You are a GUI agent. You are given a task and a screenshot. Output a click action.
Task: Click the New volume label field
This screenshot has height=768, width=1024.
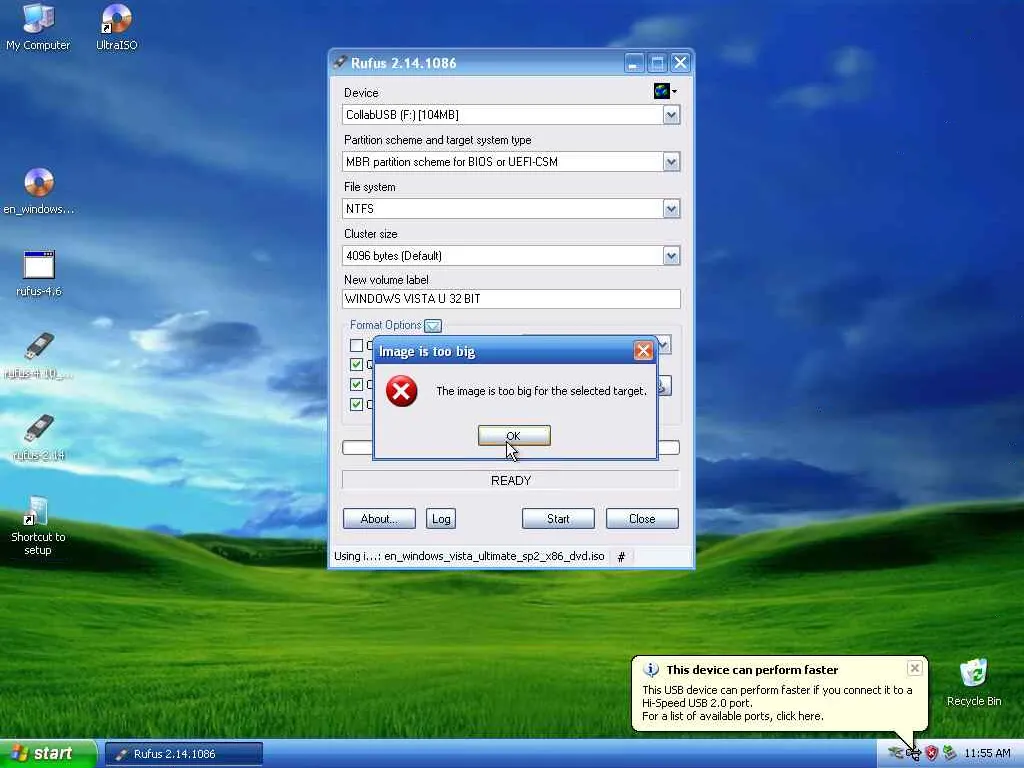(x=511, y=299)
